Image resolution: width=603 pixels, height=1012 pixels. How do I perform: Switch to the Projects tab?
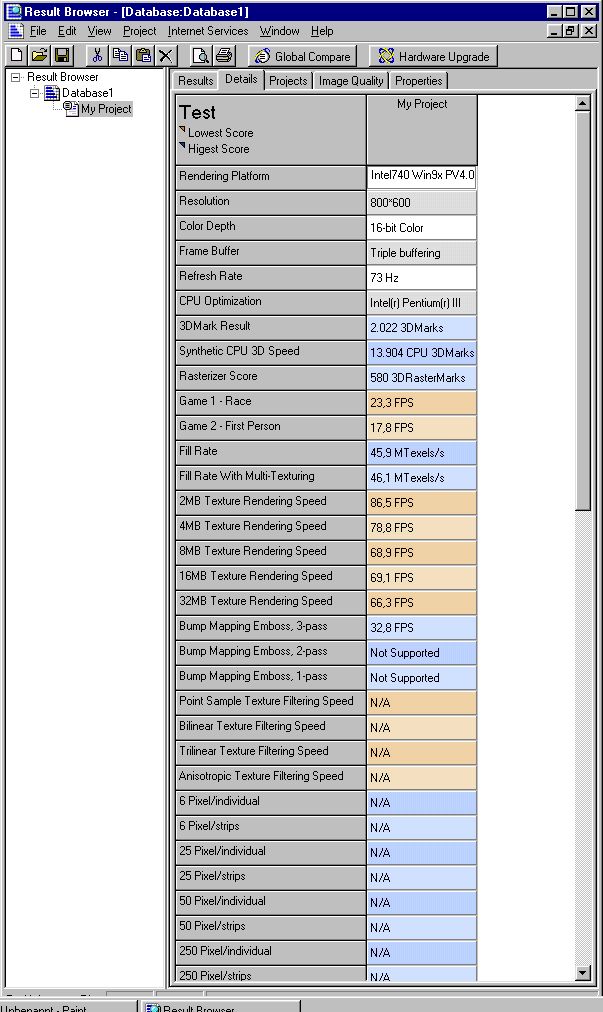click(288, 81)
